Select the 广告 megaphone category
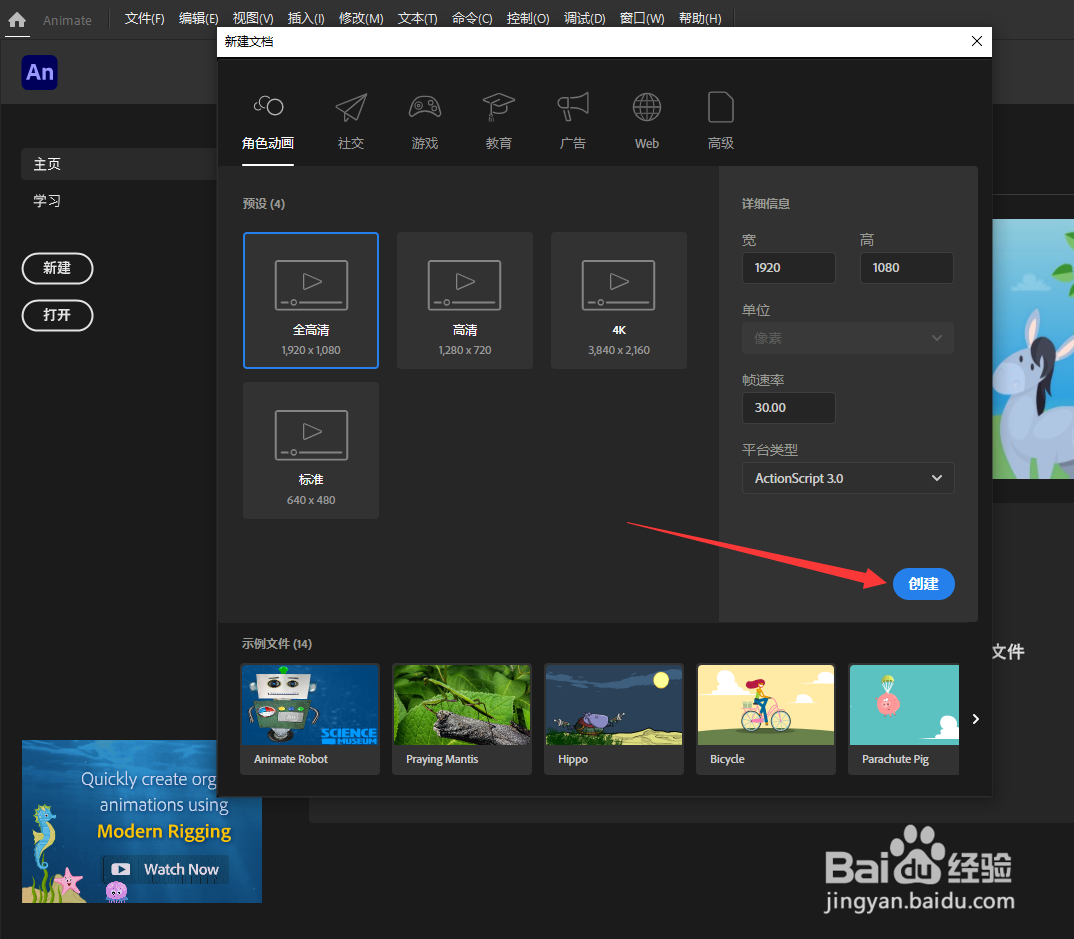The height and width of the screenshot is (939, 1074). click(573, 122)
